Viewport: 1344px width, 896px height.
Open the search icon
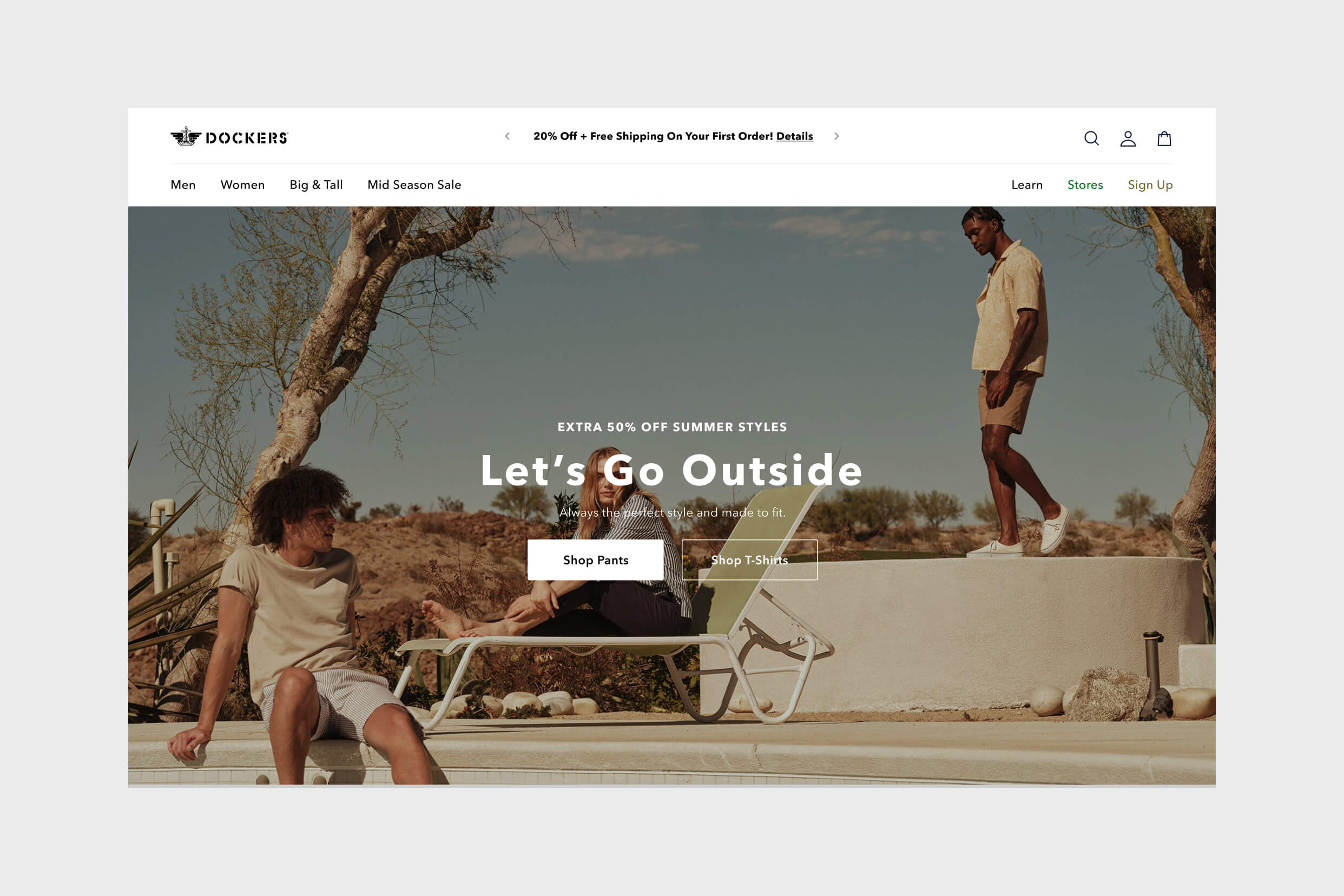[x=1091, y=138]
